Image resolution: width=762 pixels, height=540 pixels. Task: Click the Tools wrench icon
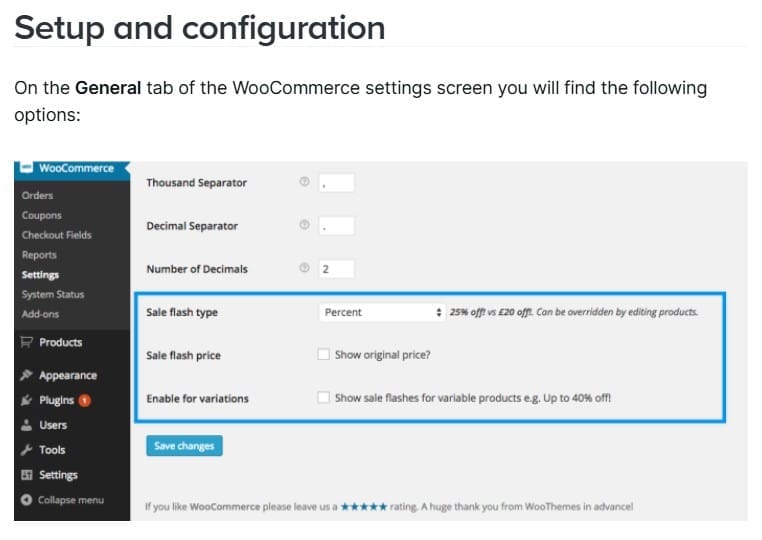tap(26, 450)
